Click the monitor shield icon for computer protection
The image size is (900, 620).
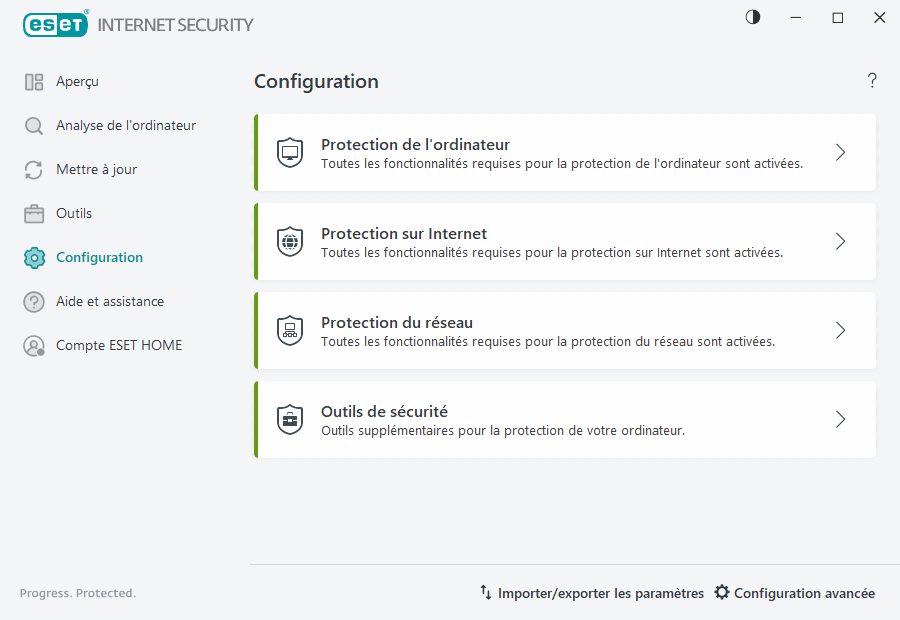[290, 152]
